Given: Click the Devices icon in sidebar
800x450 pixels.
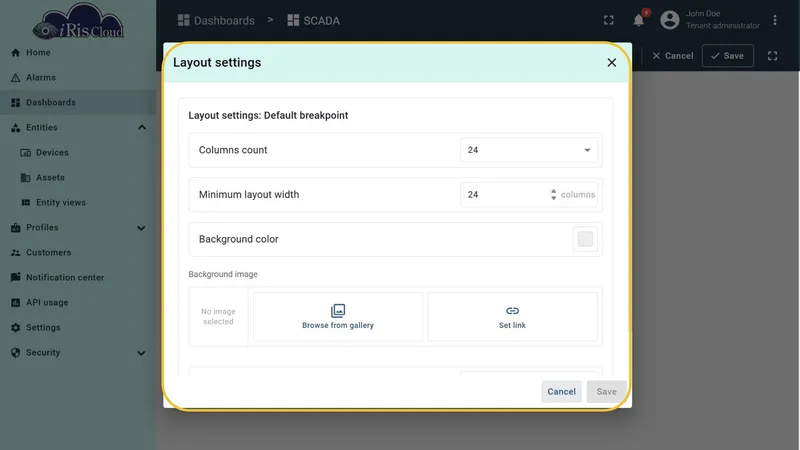Looking at the screenshot, I should coord(26,153).
